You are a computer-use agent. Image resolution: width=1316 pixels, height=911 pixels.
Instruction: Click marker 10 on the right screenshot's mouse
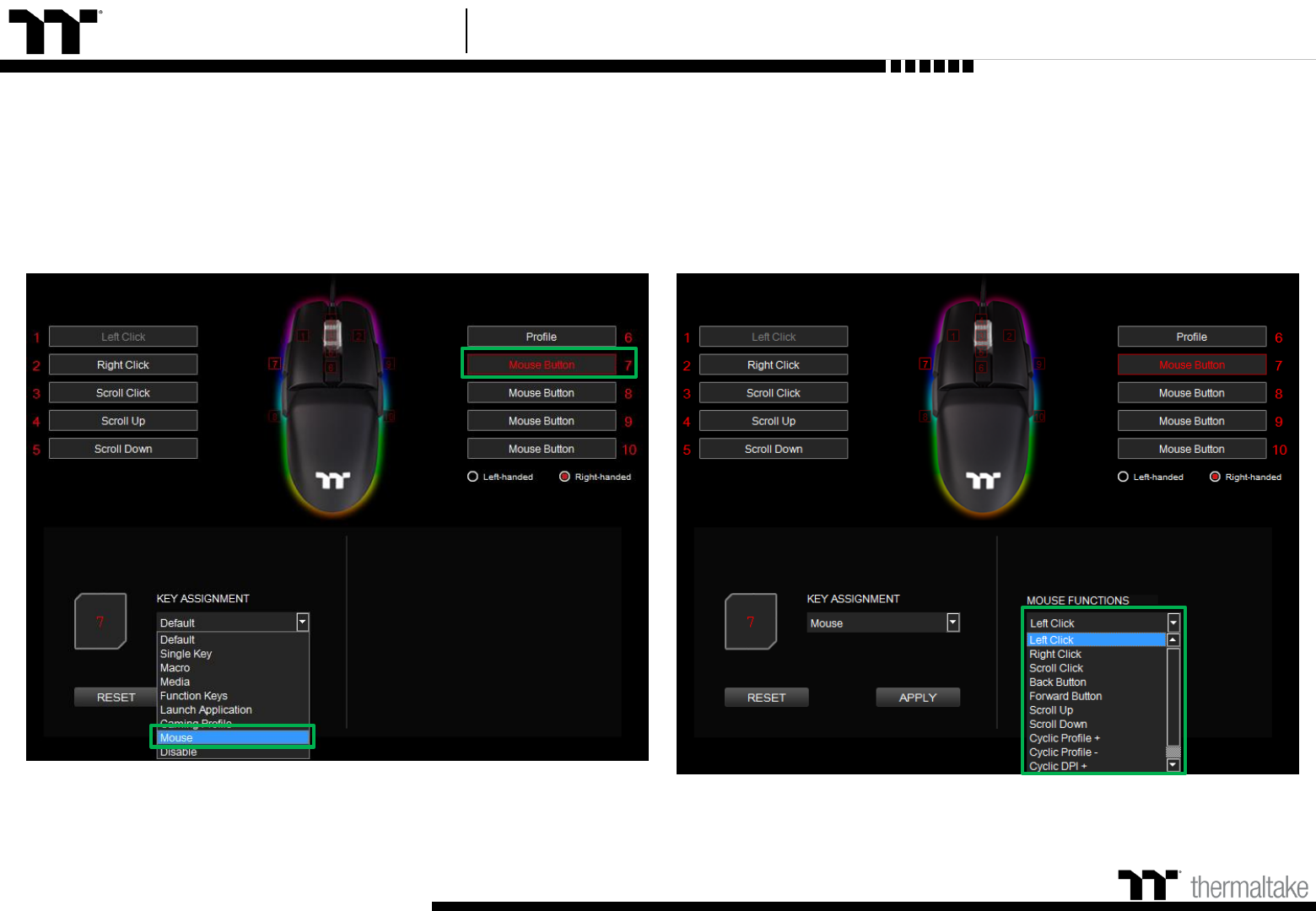click(1041, 416)
